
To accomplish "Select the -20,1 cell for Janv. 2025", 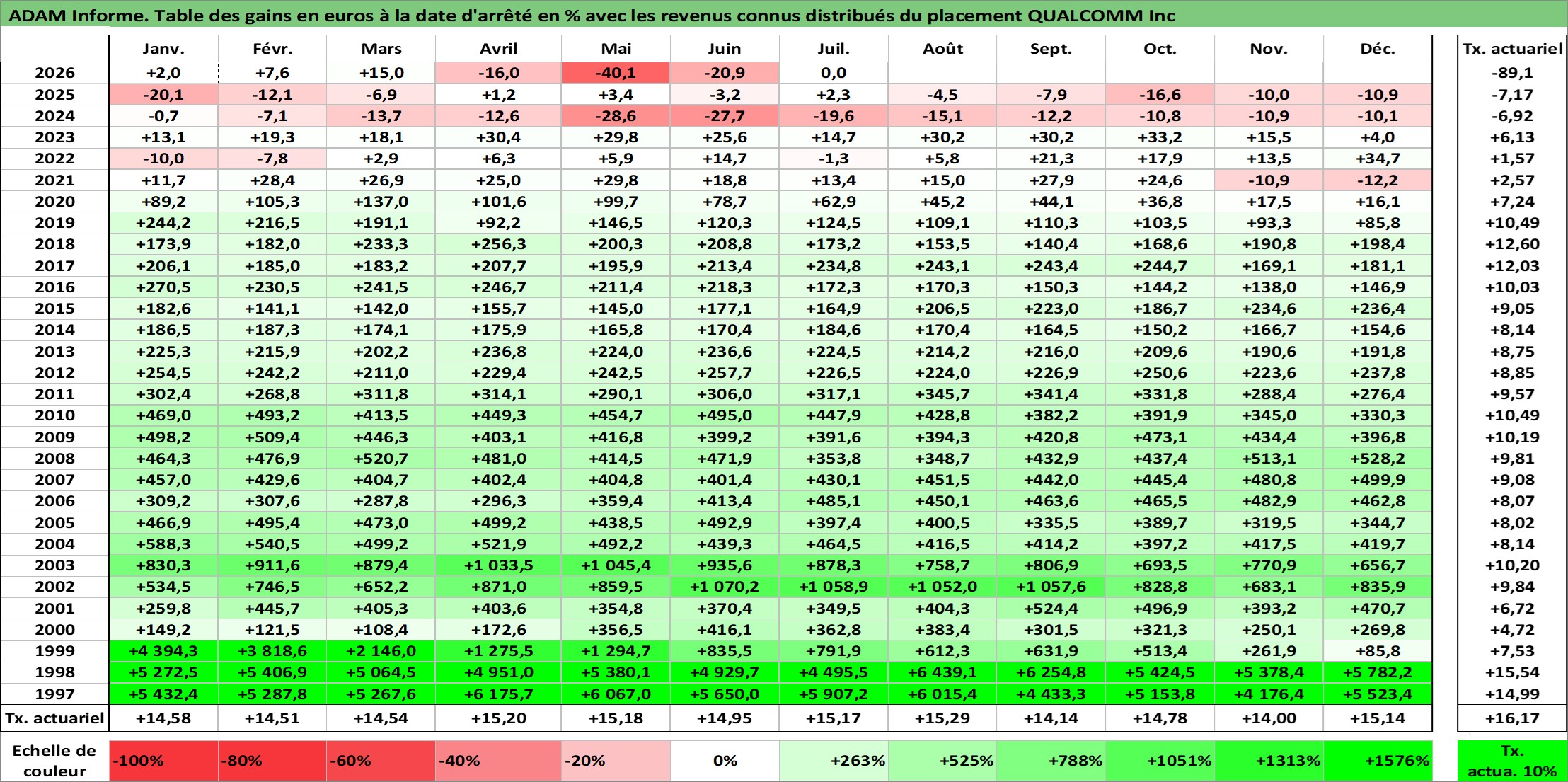I will [x=163, y=95].
